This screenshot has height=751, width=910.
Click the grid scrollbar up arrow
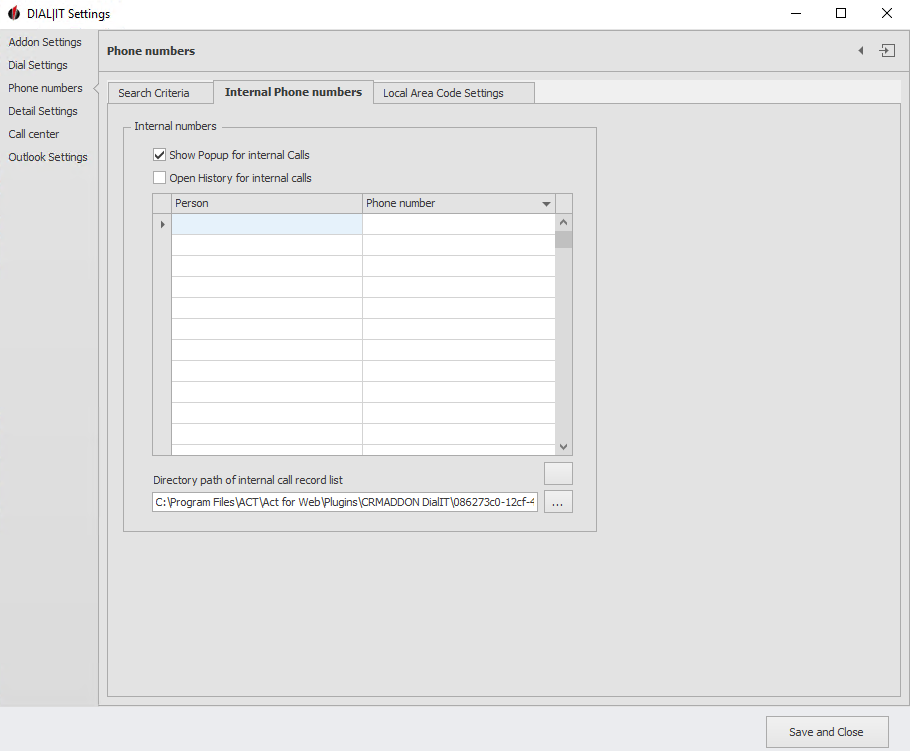tap(563, 222)
